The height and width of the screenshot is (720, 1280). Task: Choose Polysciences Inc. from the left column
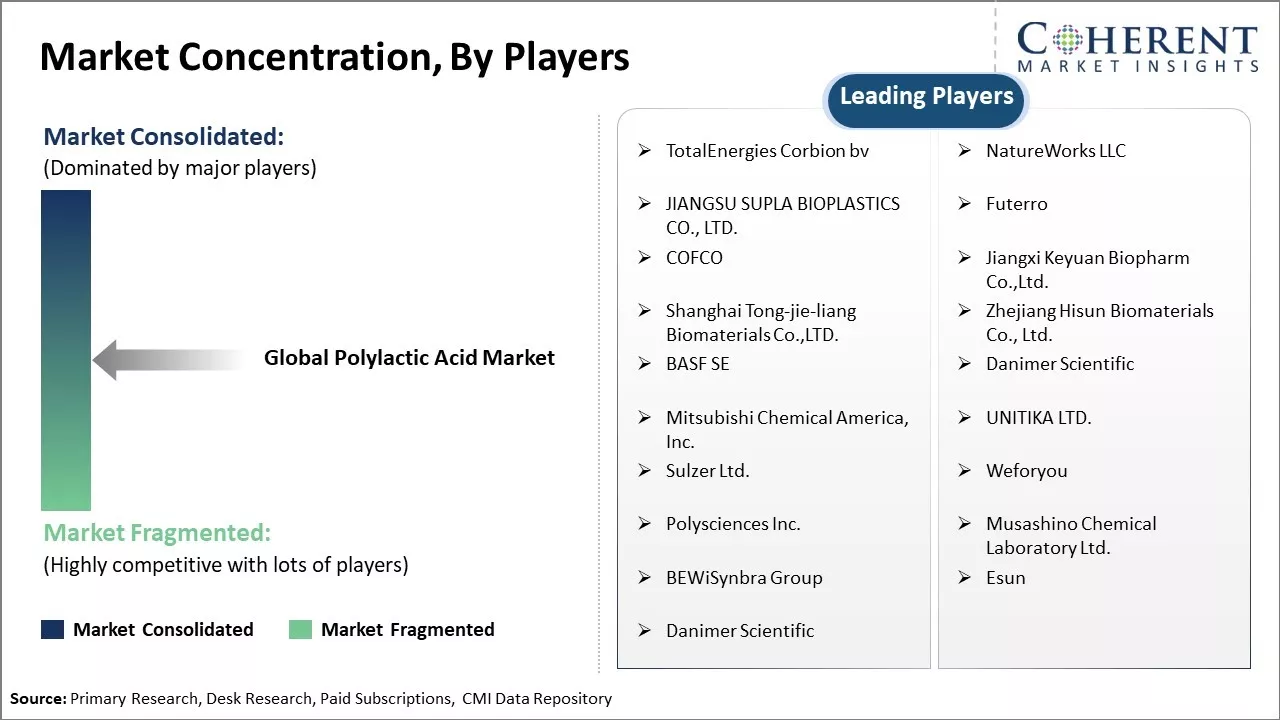733,524
